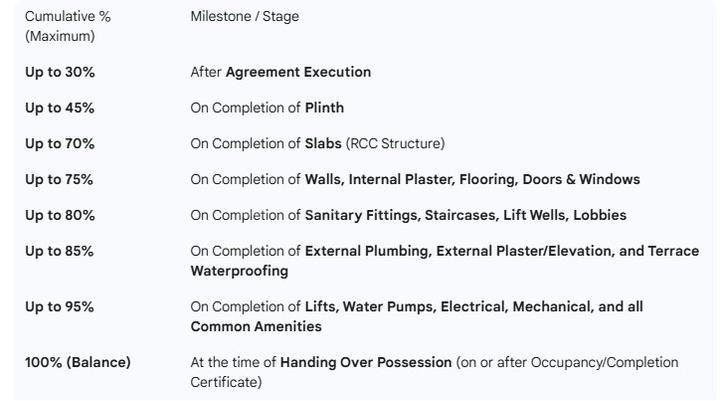Click "Walls, Internal Plaster, Flooring, Doors & Windows"
Screen dimensions: 720x401
tap(472, 180)
